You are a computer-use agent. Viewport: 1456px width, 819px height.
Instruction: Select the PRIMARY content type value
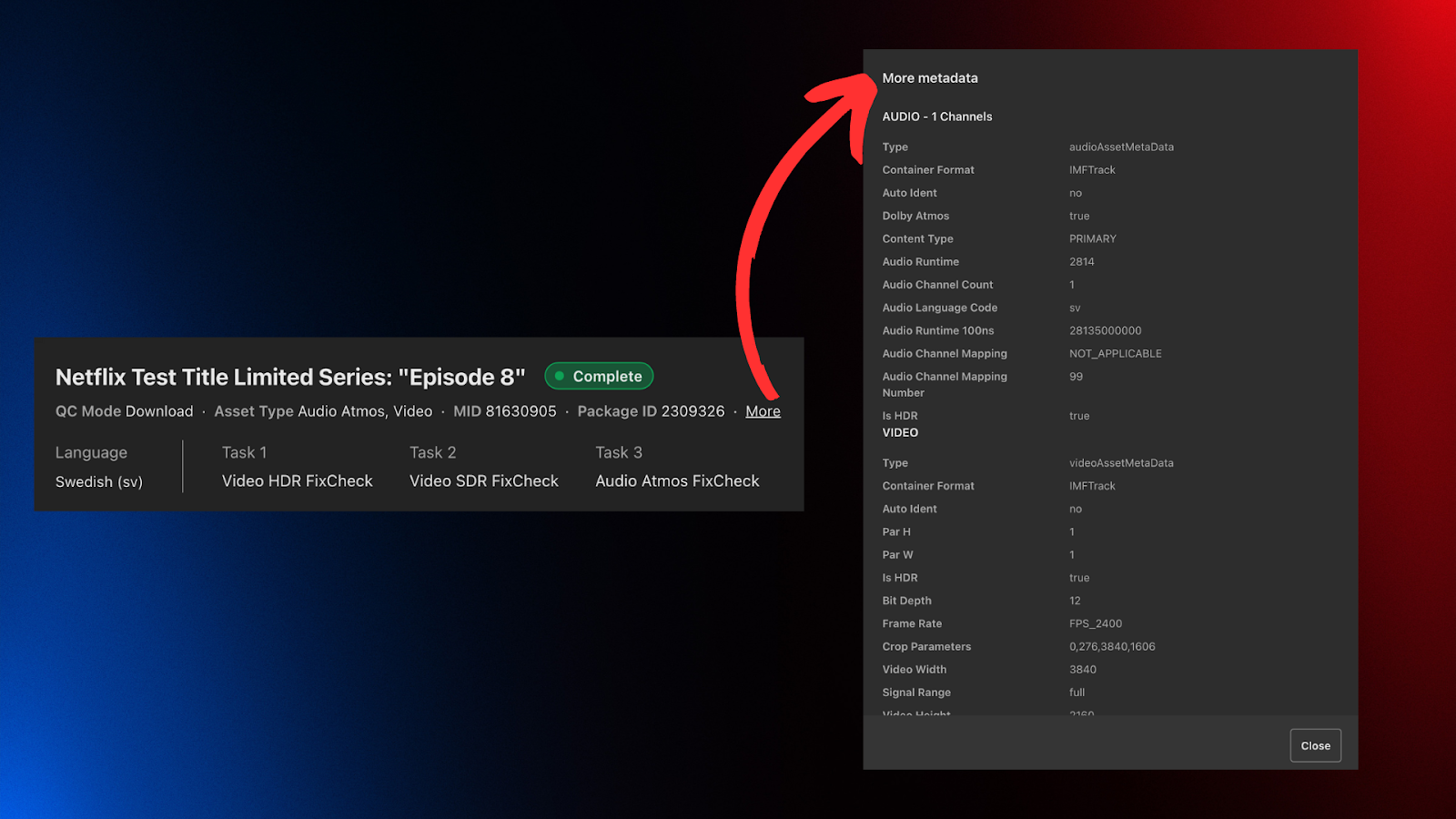click(x=1092, y=238)
